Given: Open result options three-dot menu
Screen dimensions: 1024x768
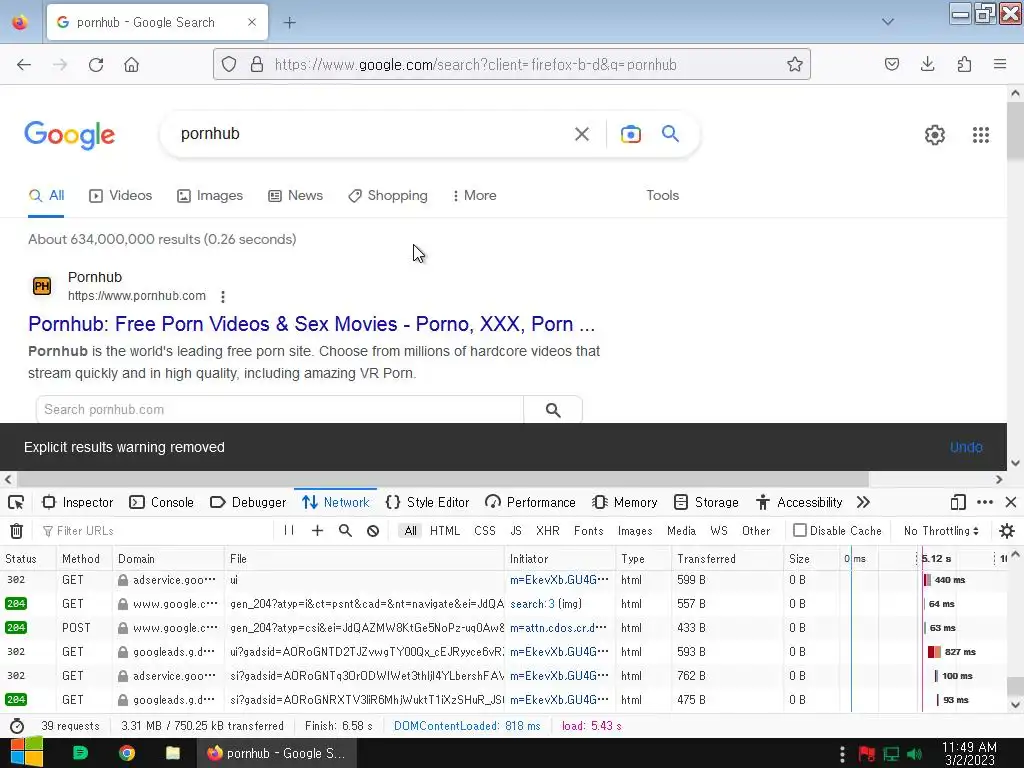Looking at the screenshot, I should coord(223,296).
